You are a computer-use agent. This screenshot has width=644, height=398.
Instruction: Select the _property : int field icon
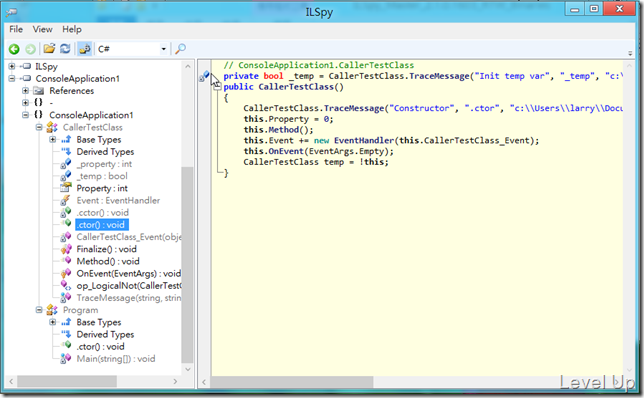66,164
